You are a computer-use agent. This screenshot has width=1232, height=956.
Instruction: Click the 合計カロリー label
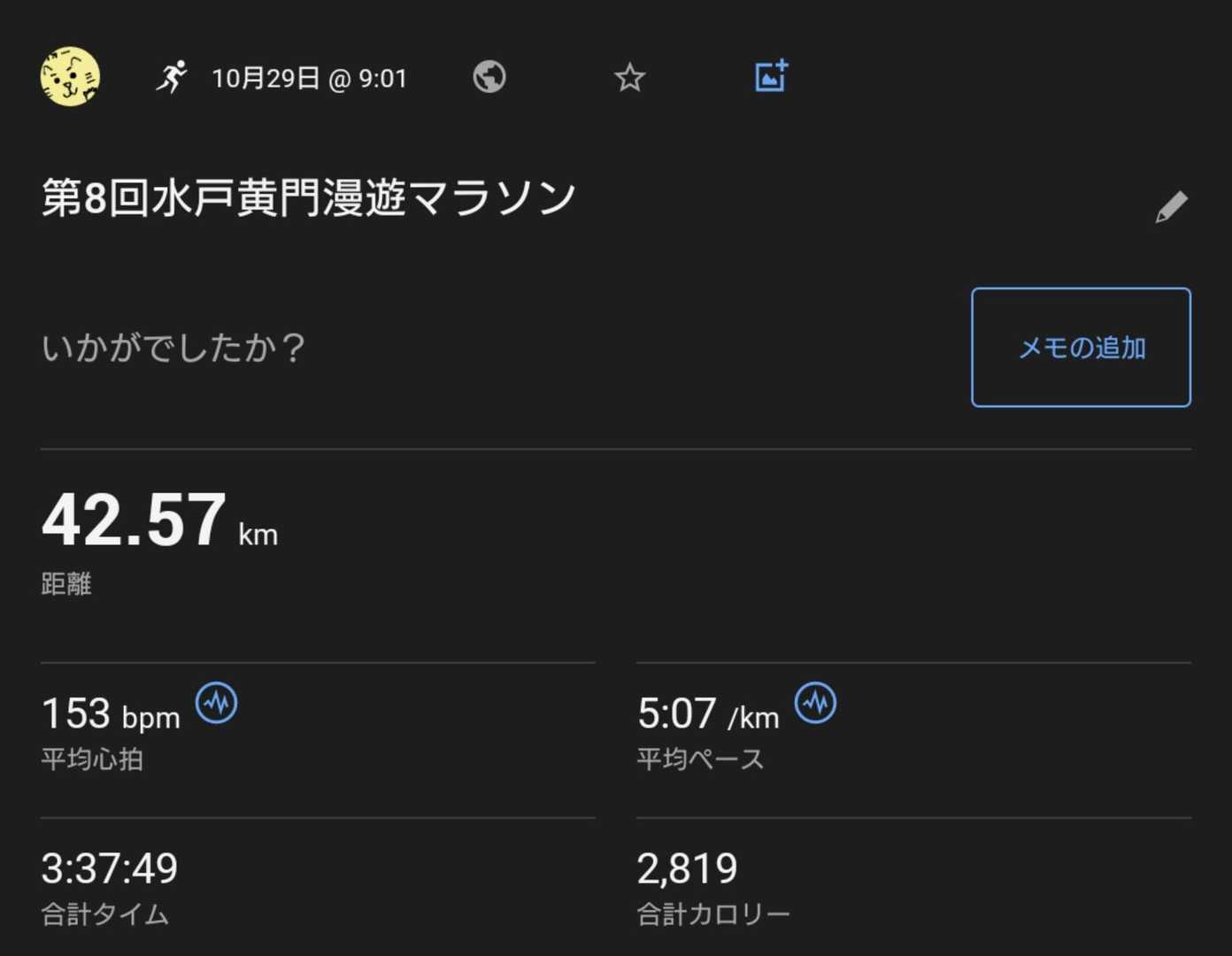[712, 914]
